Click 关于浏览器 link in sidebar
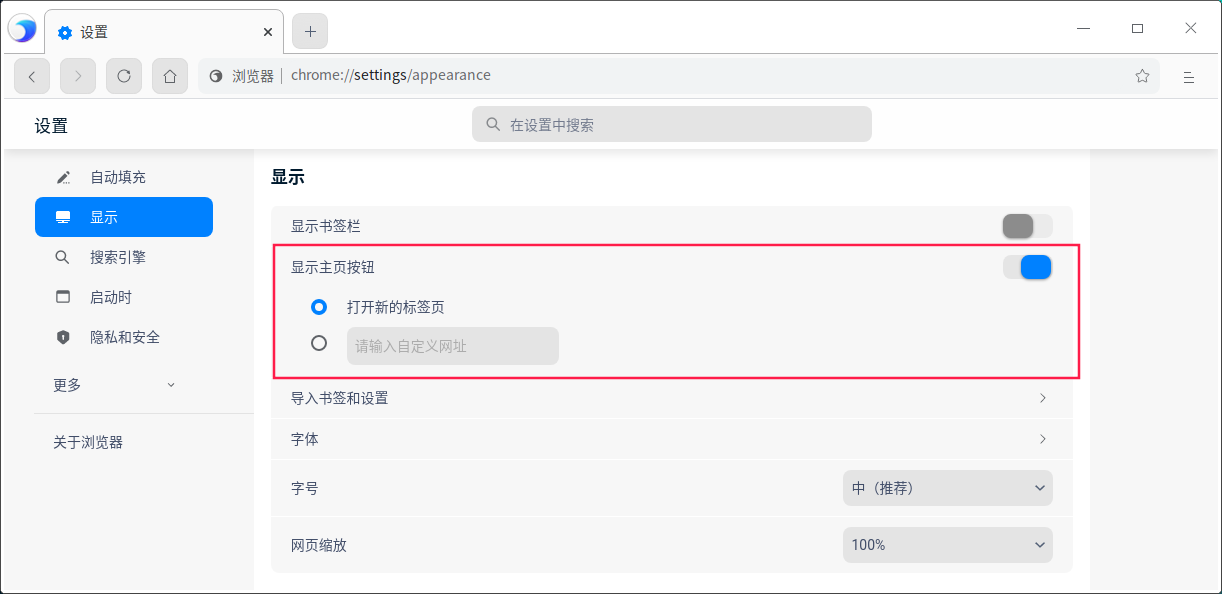The width and height of the screenshot is (1222, 594). 88,442
